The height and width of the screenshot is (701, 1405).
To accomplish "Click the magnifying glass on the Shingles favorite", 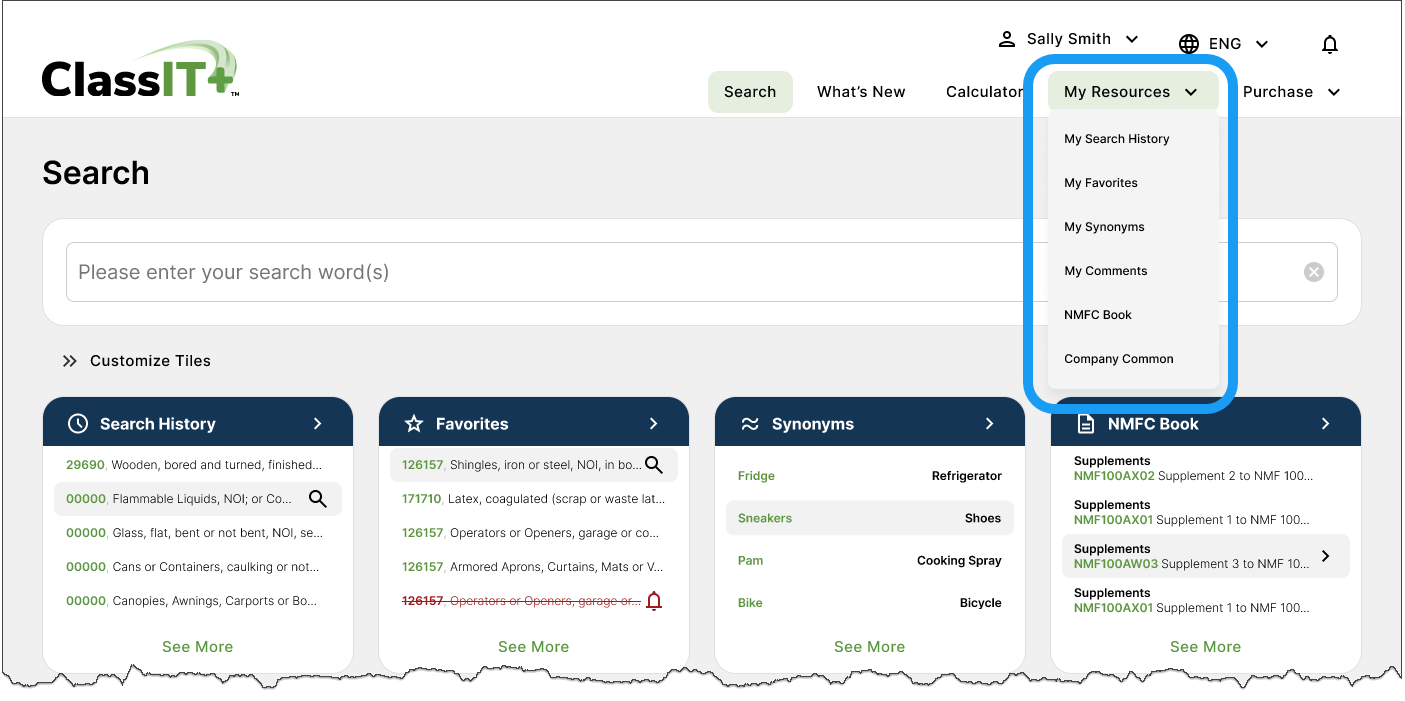I will pos(654,464).
